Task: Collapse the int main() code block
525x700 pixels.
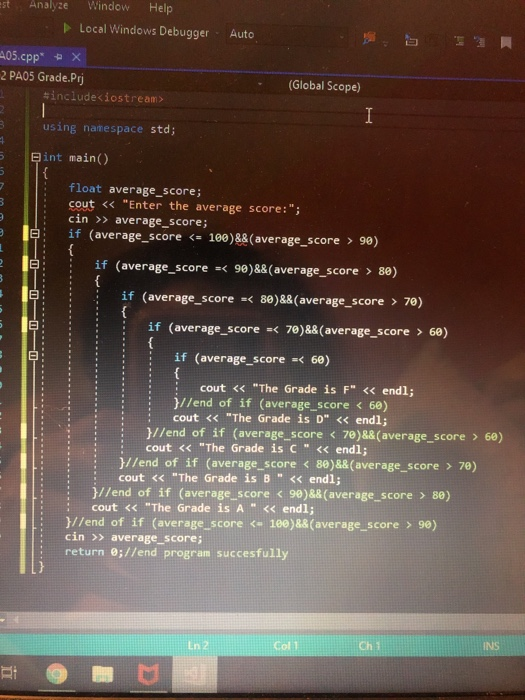Action: 36,157
